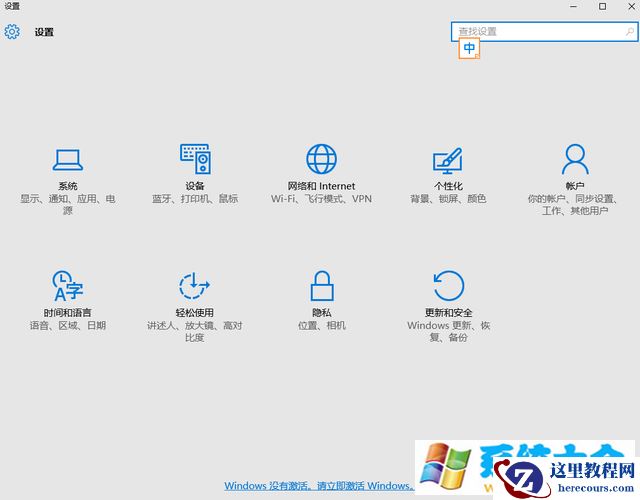Screen dimensions: 640x500
Task: Click the description Wi-Fi、飞行模式、VPN
Action: [322, 199]
